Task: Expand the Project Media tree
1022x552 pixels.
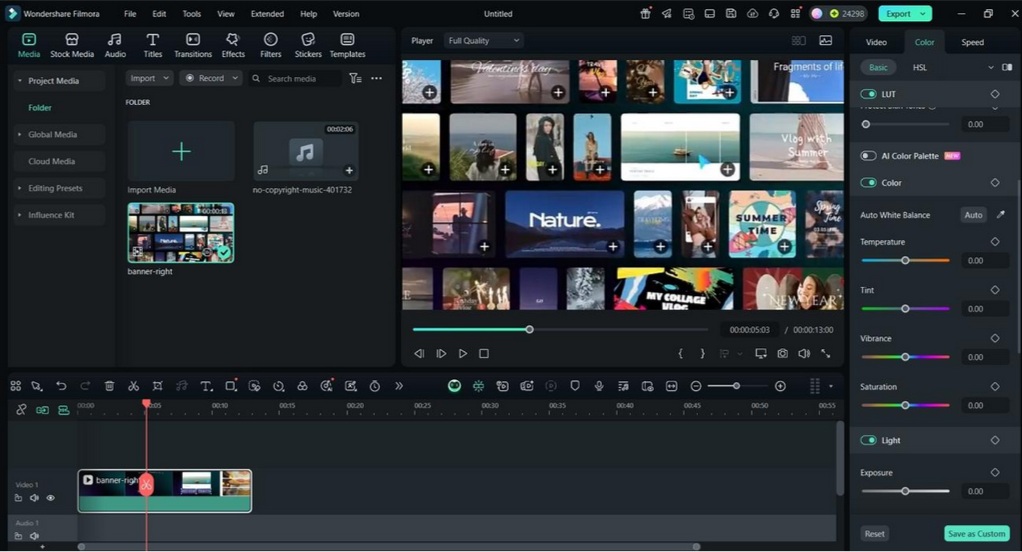Action: (x=20, y=81)
